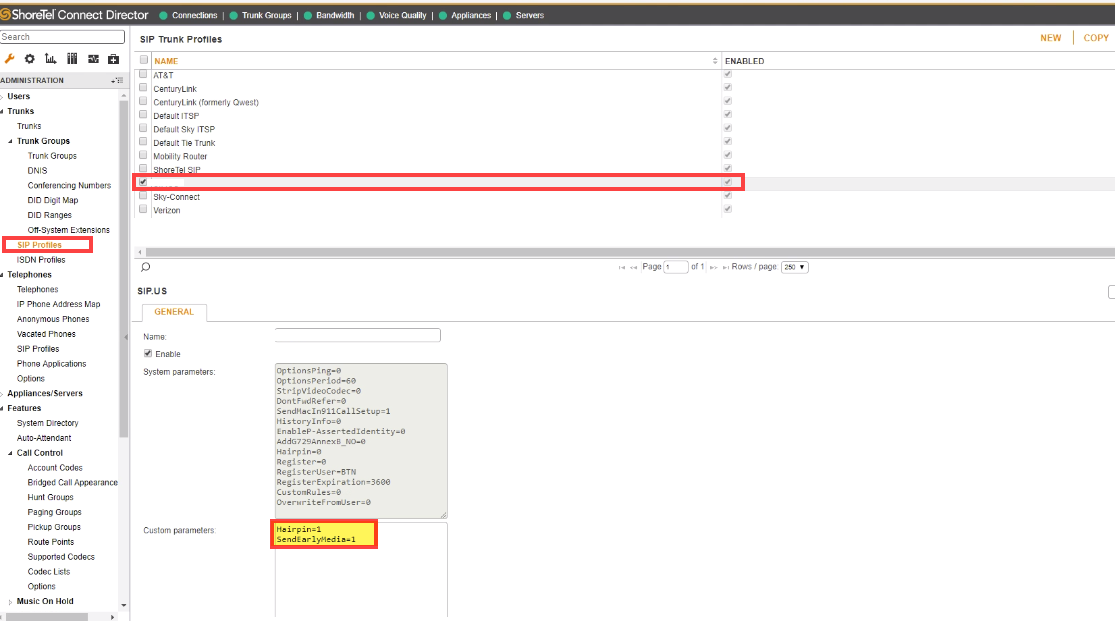Image resolution: width=1115 pixels, height=621 pixels.
Task: Open Trunk Groups in the top status bar
Action: tap(267, 15)
